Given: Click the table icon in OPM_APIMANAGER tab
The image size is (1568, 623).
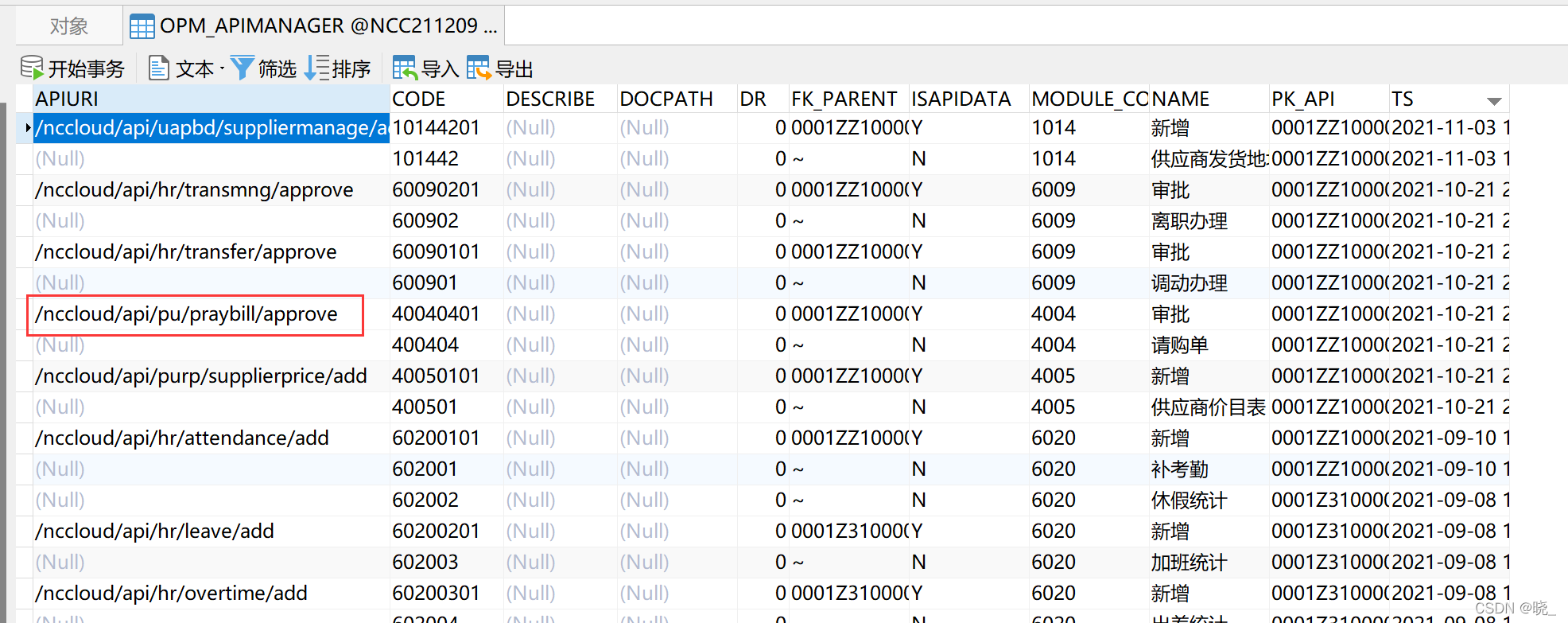Looking at the screenshot, I should (x=142, y=27).
